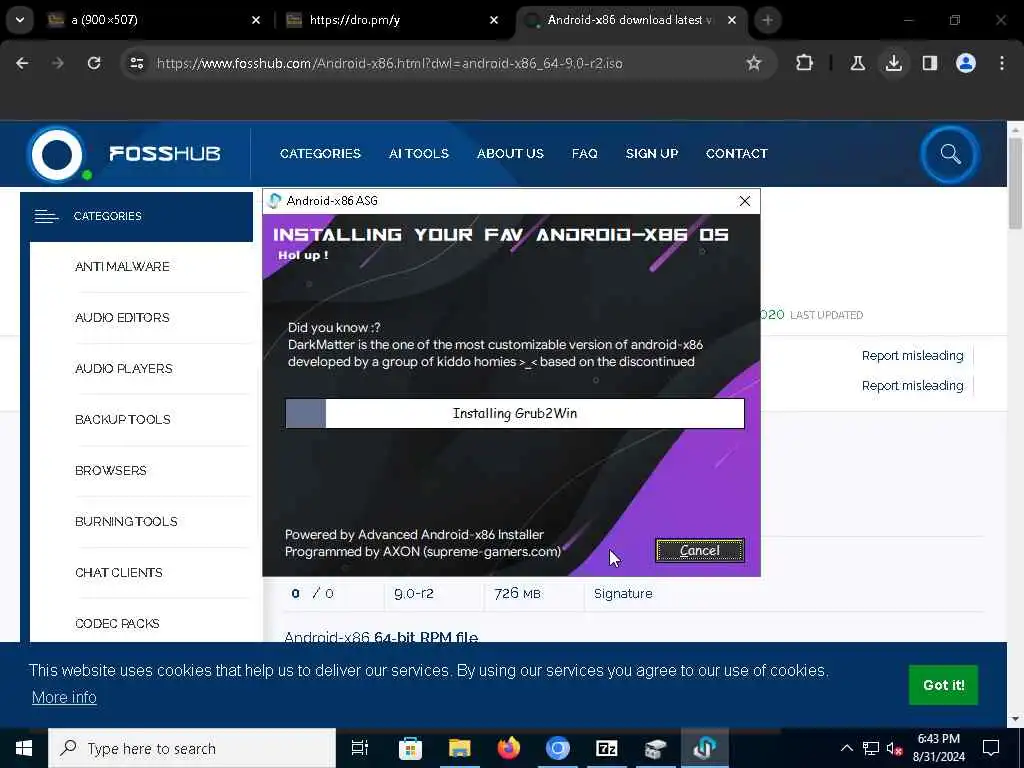1024x768 pixels.
Task: Click the 9.0-r2 version cell
Action: click(413, 594)
